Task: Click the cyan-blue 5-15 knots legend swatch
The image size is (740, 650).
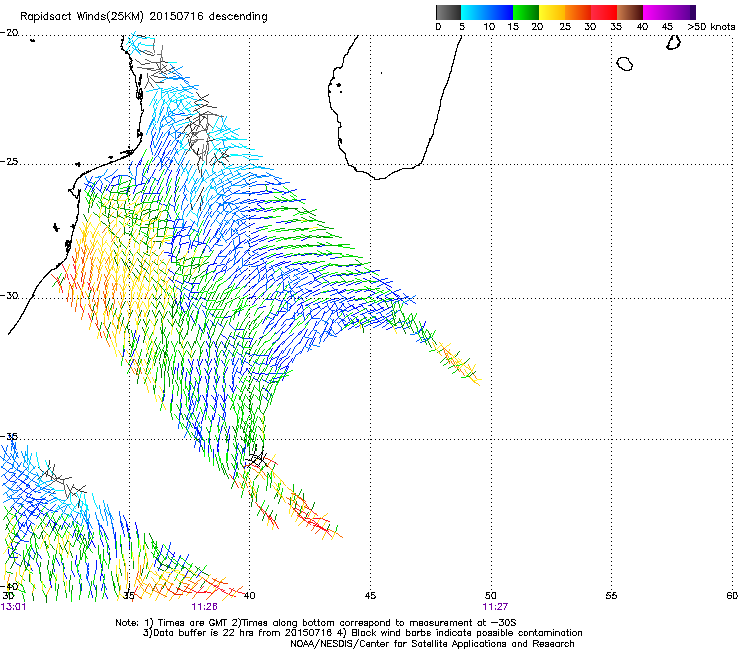Action: tap(487, 12)
